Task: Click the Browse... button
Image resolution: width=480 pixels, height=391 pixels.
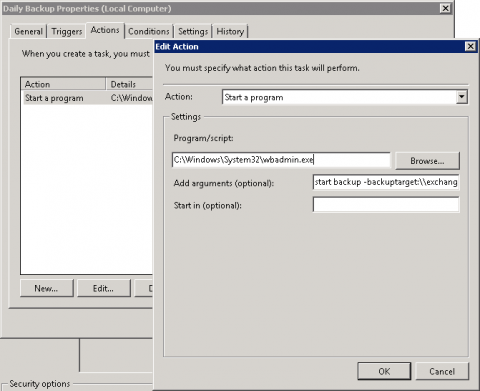Action: [x=427, y=161]
